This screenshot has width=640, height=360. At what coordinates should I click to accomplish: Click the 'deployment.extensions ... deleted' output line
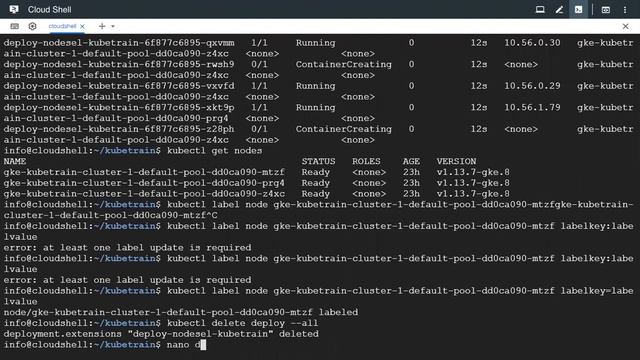pos(161,334)
